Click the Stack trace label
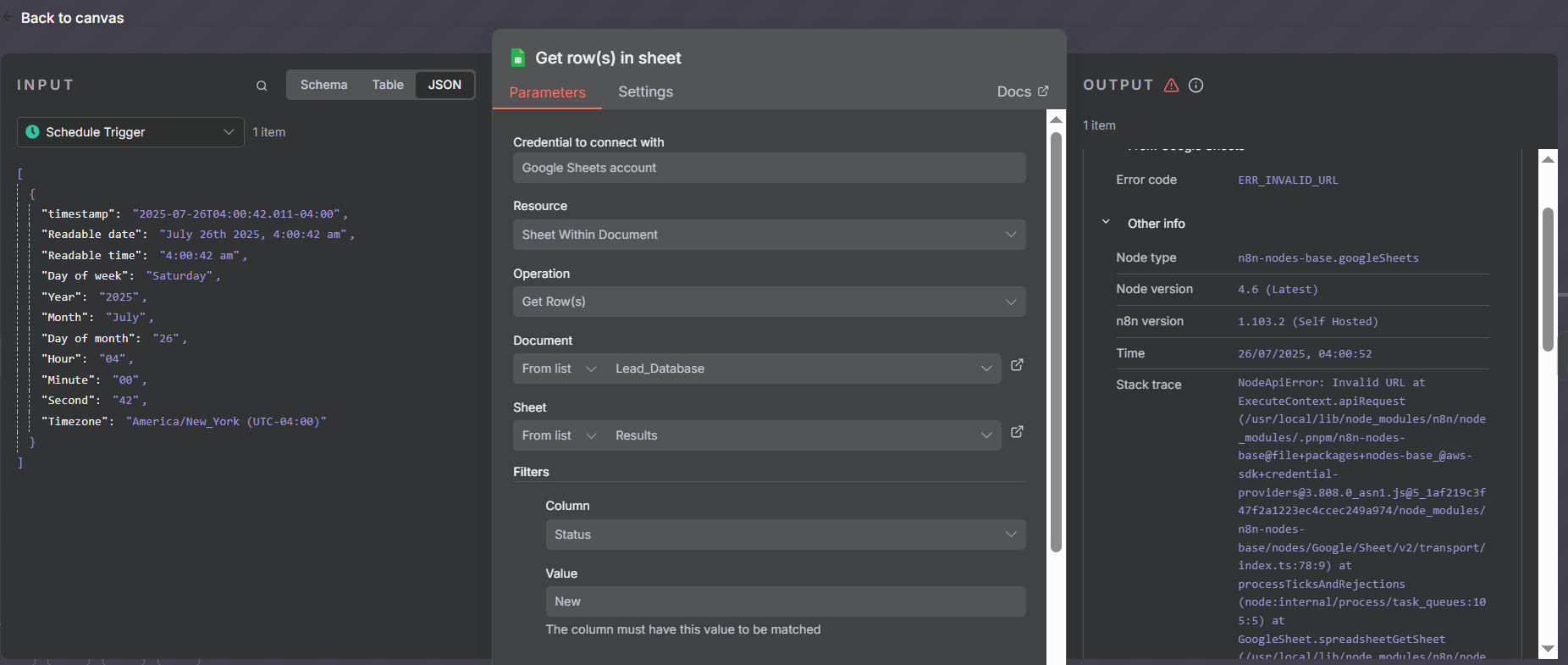 [1148, 385]
